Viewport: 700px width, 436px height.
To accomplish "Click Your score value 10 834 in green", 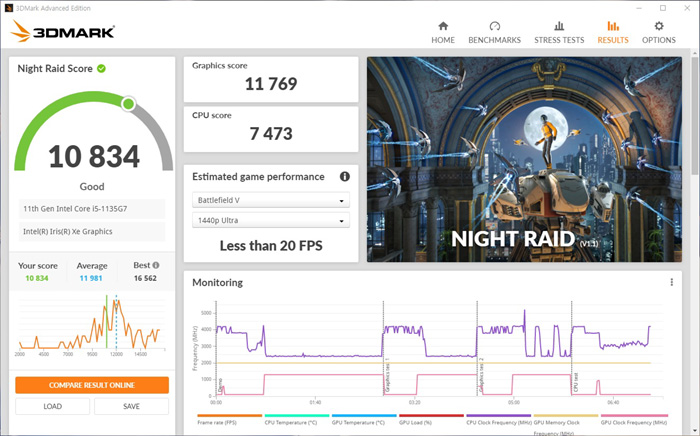I will [x=37, y=278].
